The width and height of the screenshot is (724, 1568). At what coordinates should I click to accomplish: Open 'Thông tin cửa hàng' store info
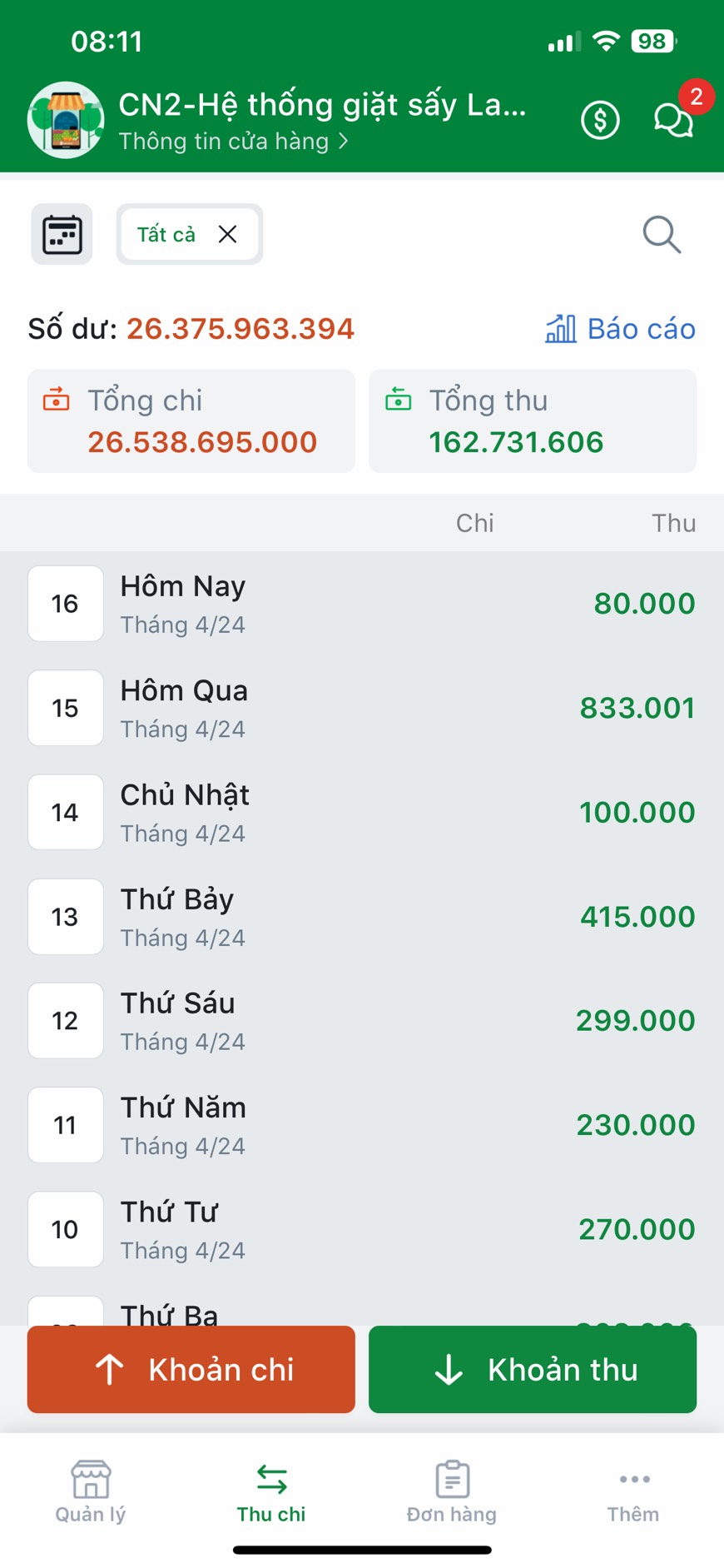(x=233, y=142)
